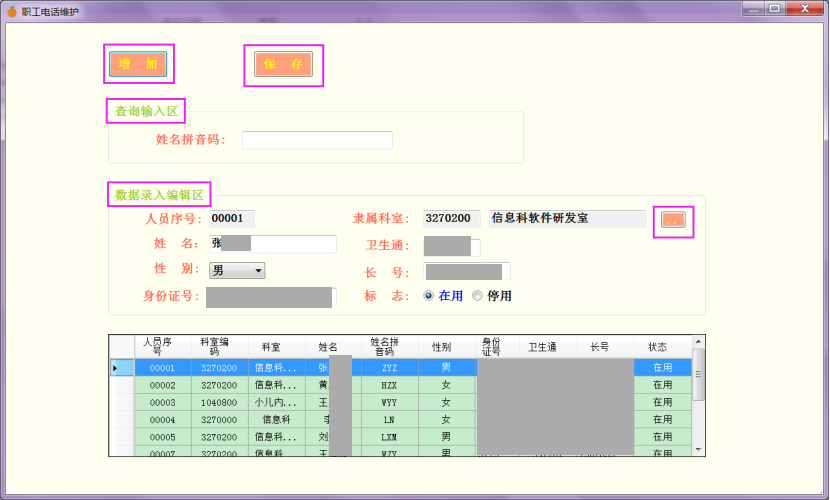Click the 姓名拼音码 column header in table
The height and width of the screenshot is (500, 830).
(389, 347)
